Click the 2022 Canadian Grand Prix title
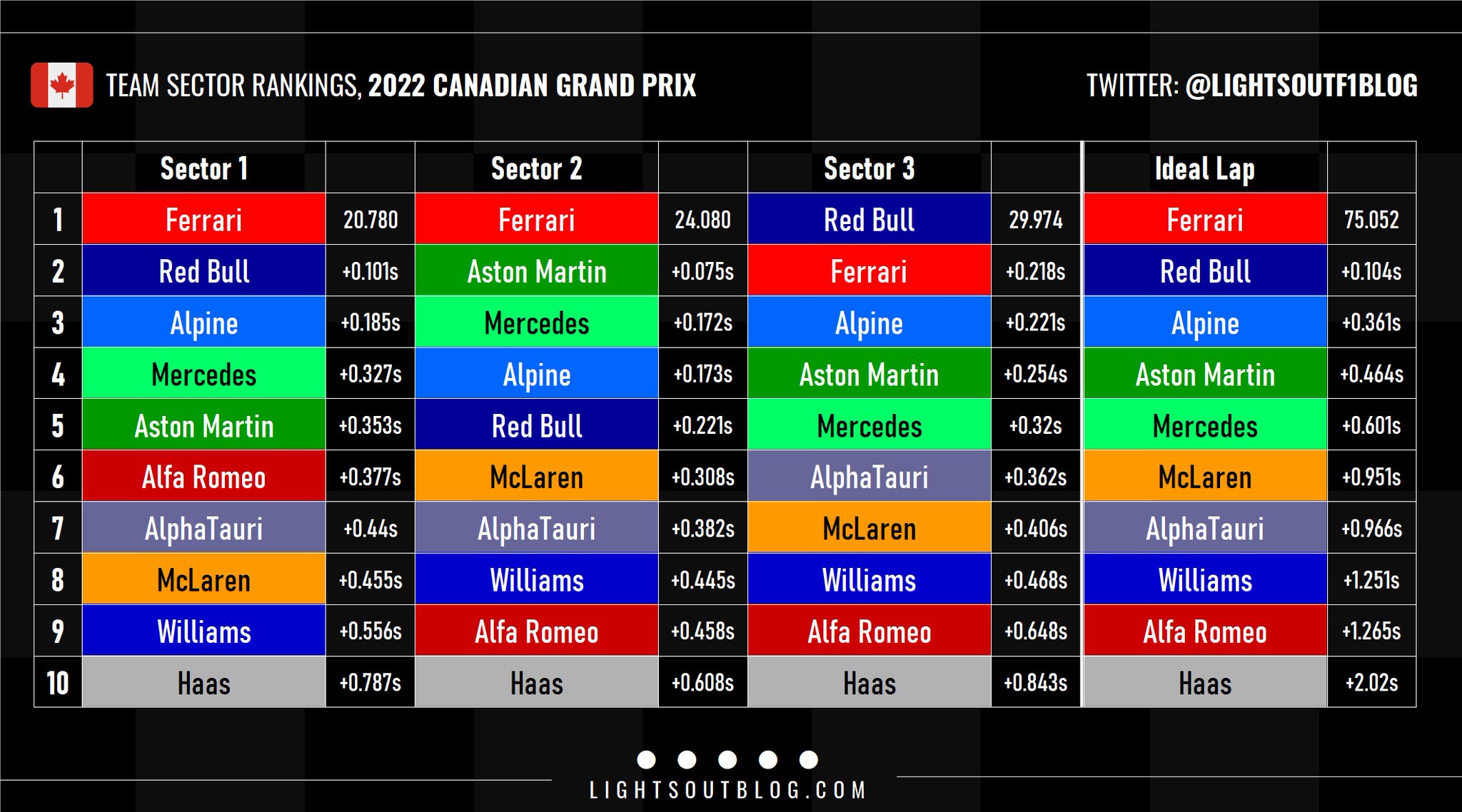Screen dimensions: 1462x812 click(532, 86)
